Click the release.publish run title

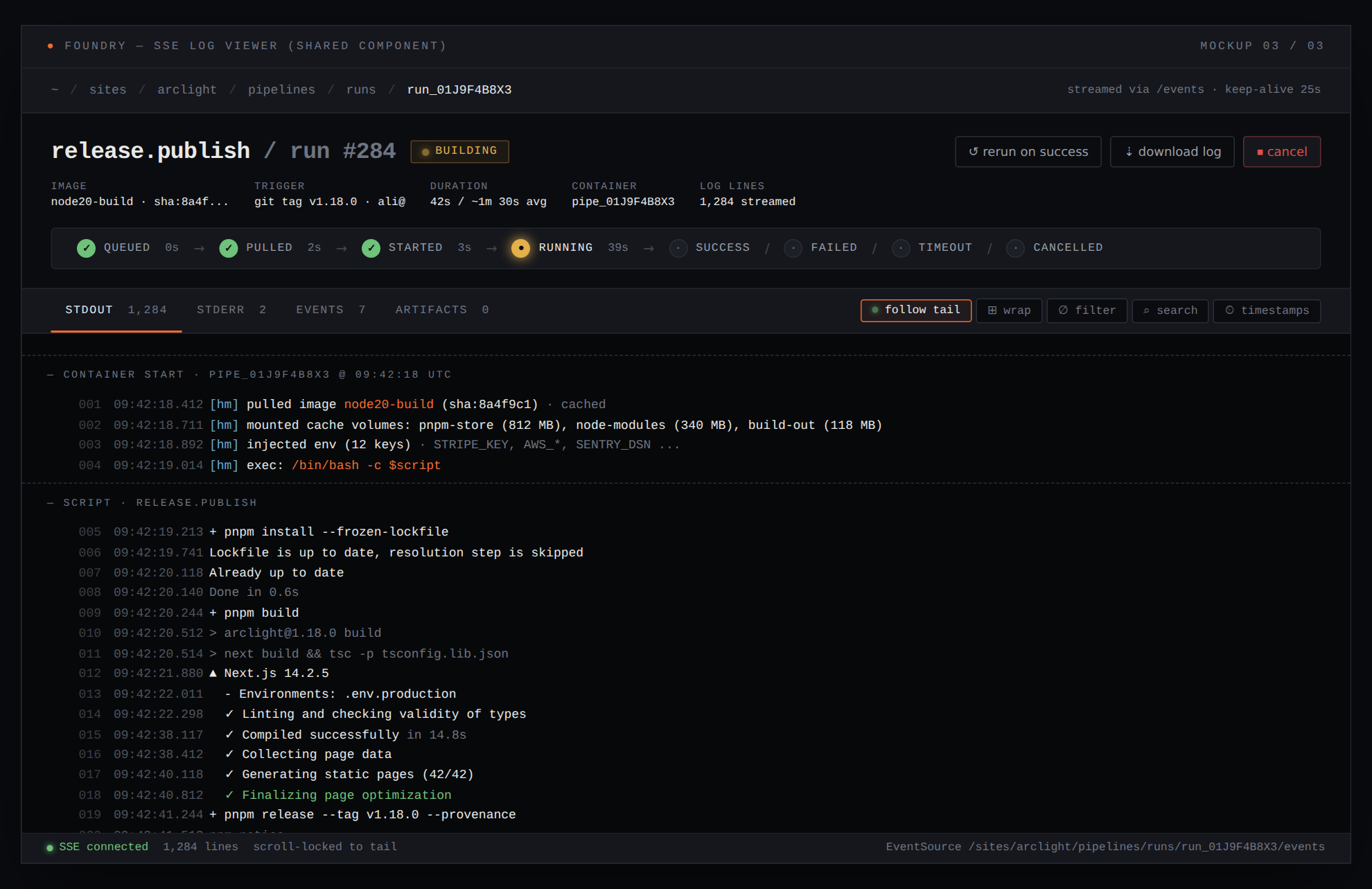coord(223,151)
